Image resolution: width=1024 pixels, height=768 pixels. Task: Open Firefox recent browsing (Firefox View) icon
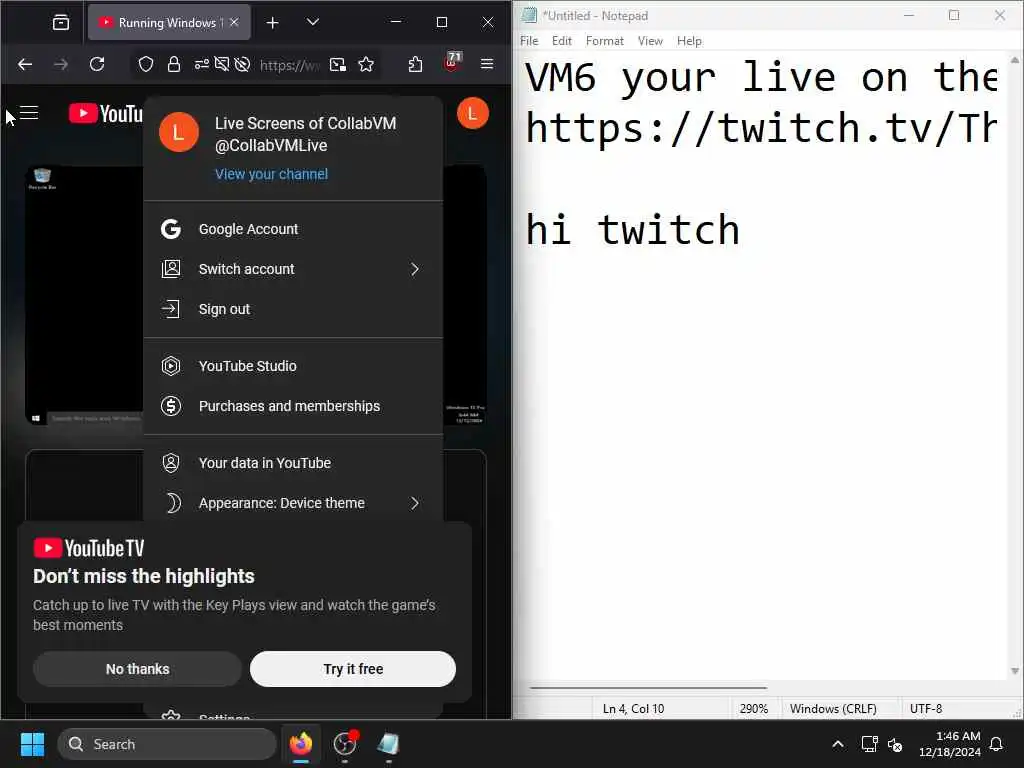61,23
